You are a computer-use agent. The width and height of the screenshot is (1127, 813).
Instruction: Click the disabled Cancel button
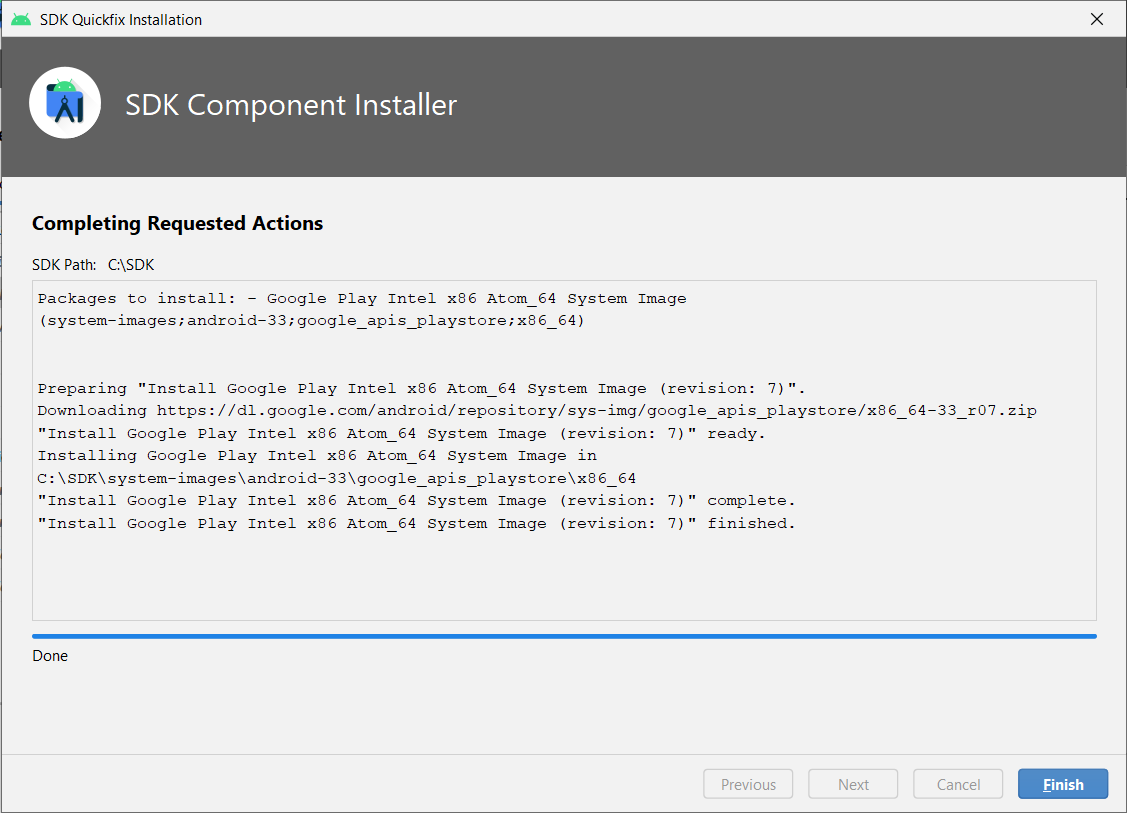[x=957, y=784]
